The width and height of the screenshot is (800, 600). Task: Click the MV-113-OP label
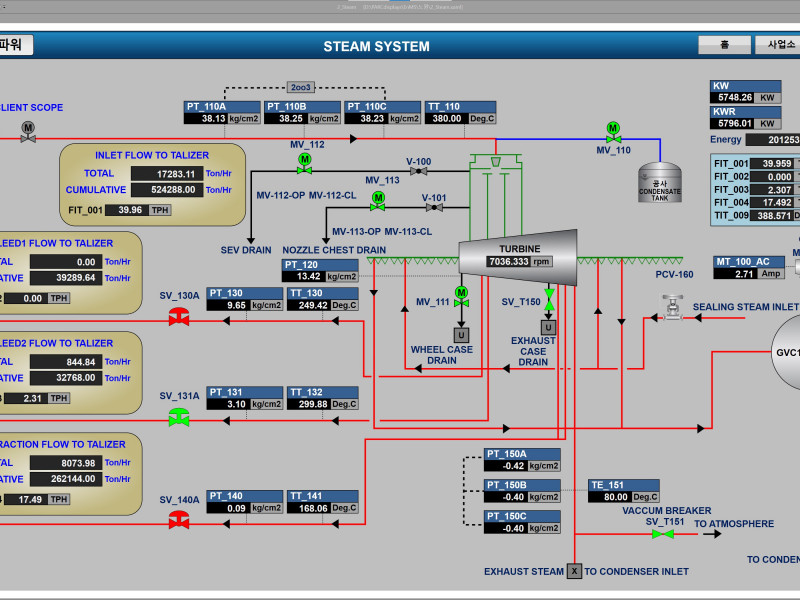click(x=356, y=232)
